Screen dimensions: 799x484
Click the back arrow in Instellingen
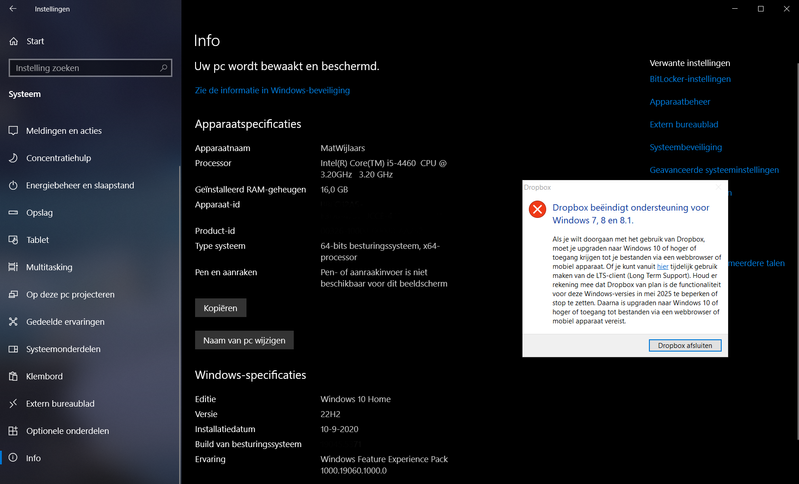pos(13,9)
